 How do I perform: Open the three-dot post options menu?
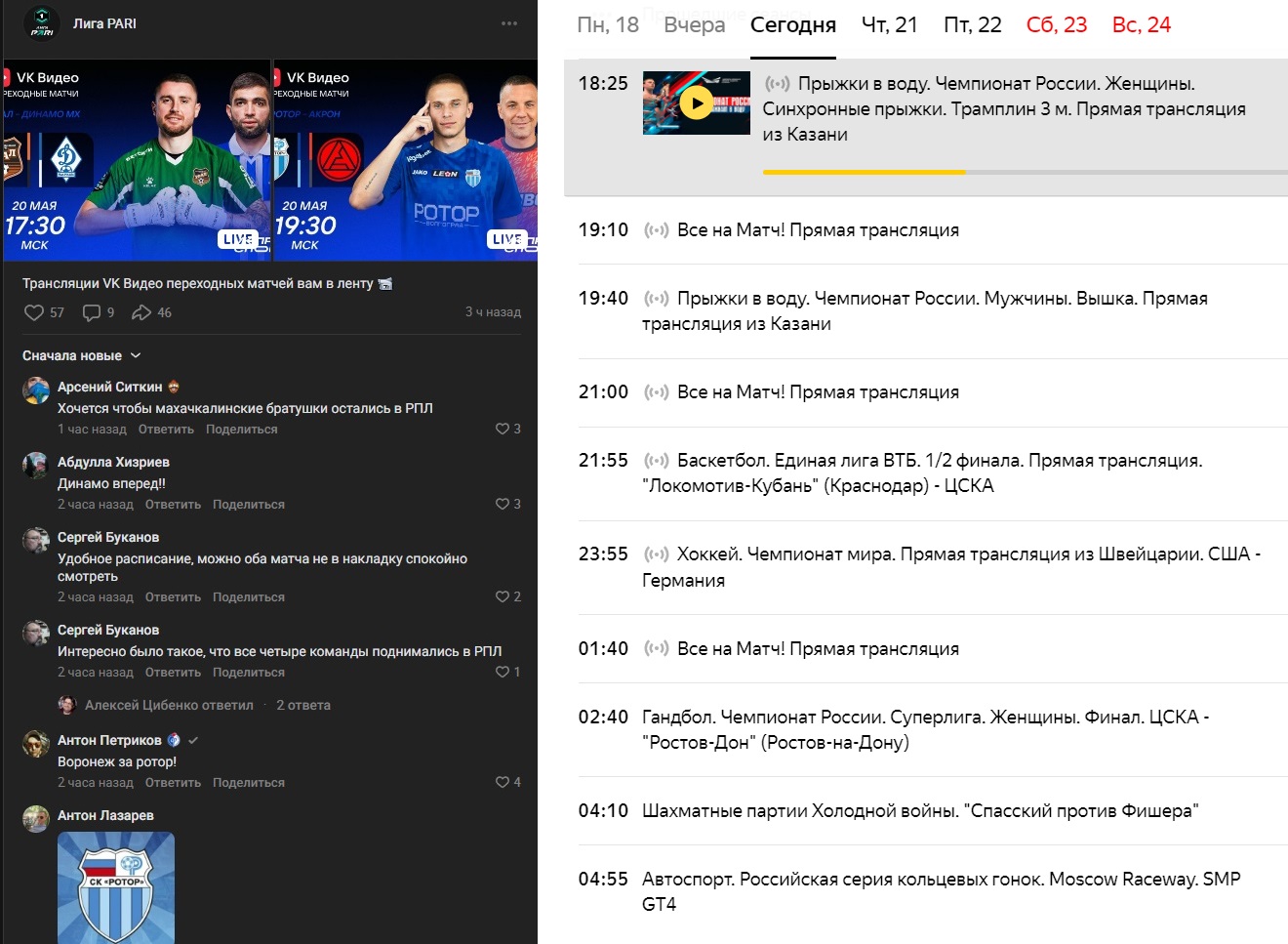tap(509, 23)
